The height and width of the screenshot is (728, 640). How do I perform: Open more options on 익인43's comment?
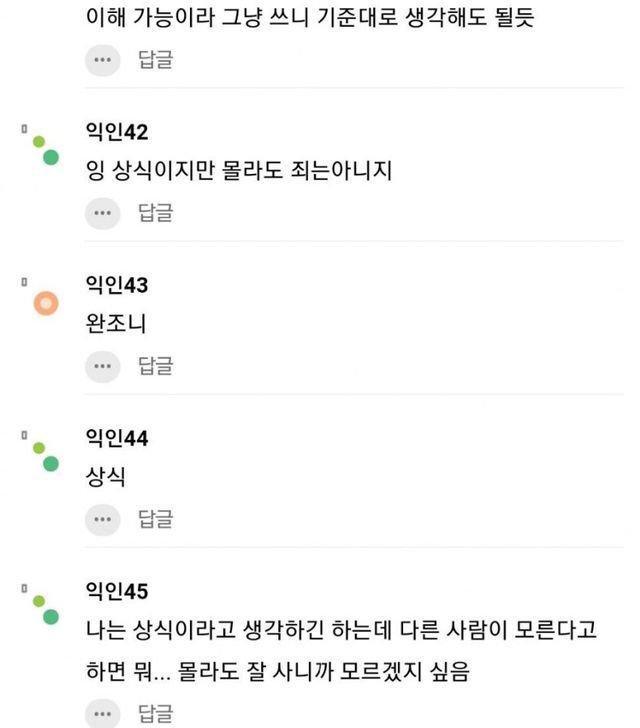pyautogui.click(x=102, y=366)
